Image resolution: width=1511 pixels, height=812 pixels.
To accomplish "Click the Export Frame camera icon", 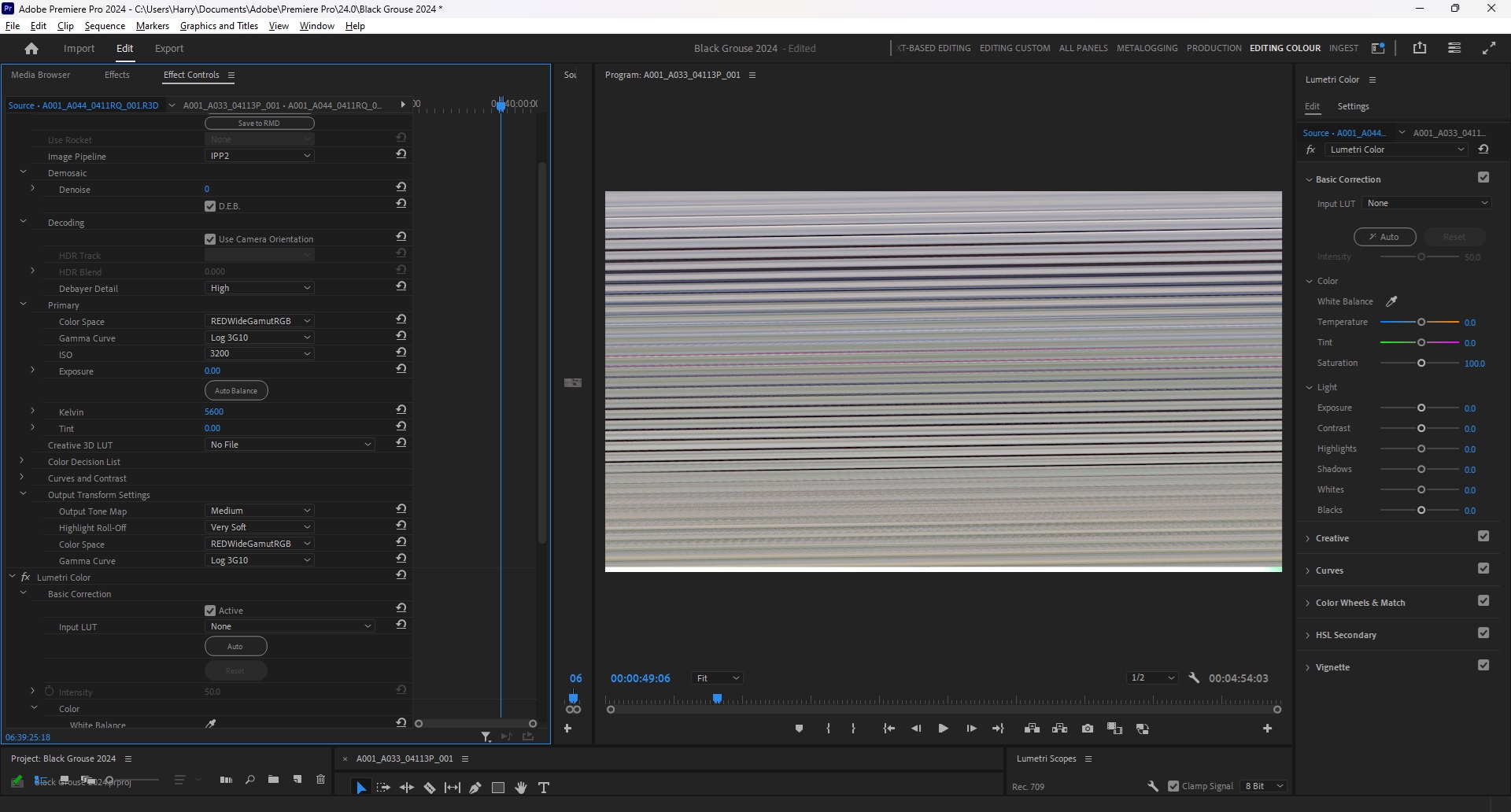I will [1088, 729].
